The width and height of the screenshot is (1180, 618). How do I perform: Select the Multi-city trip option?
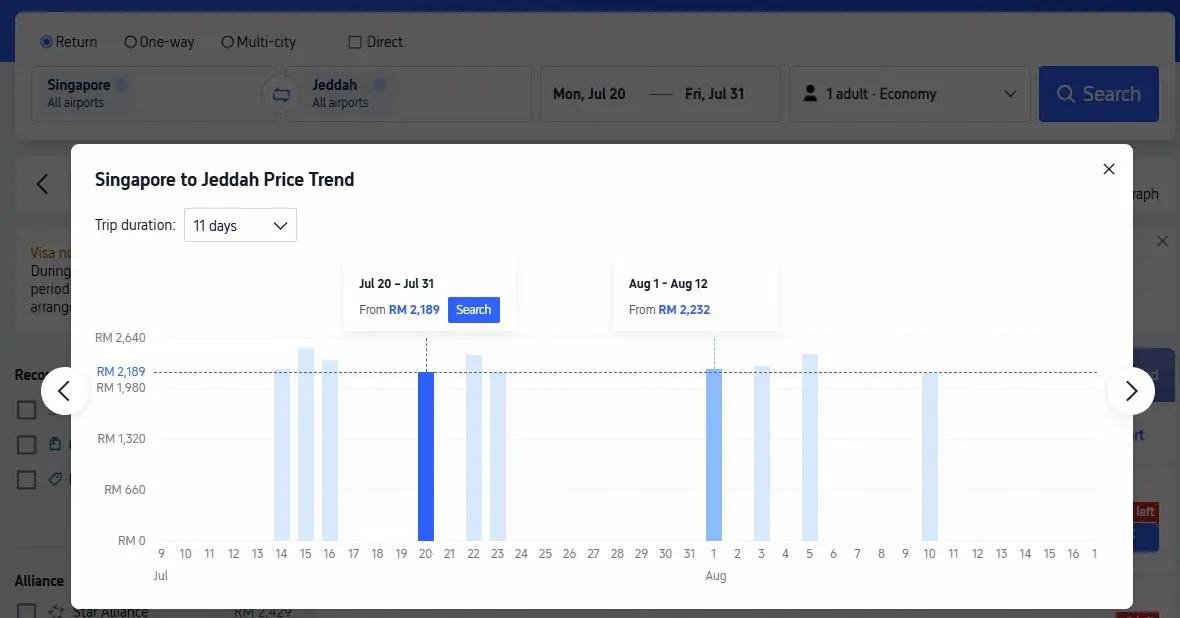click(258, 42)
